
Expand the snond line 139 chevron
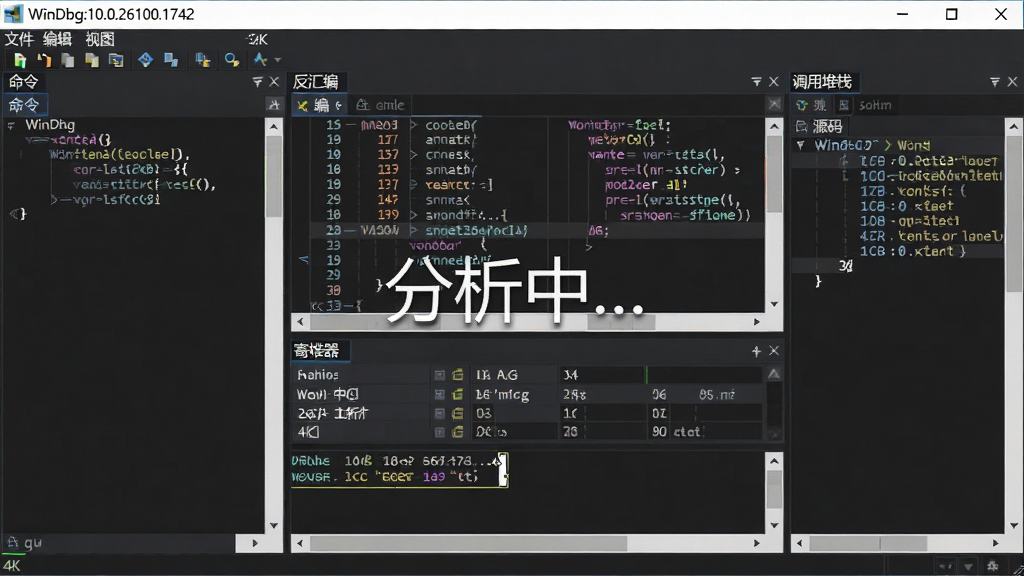pos(414,215)
